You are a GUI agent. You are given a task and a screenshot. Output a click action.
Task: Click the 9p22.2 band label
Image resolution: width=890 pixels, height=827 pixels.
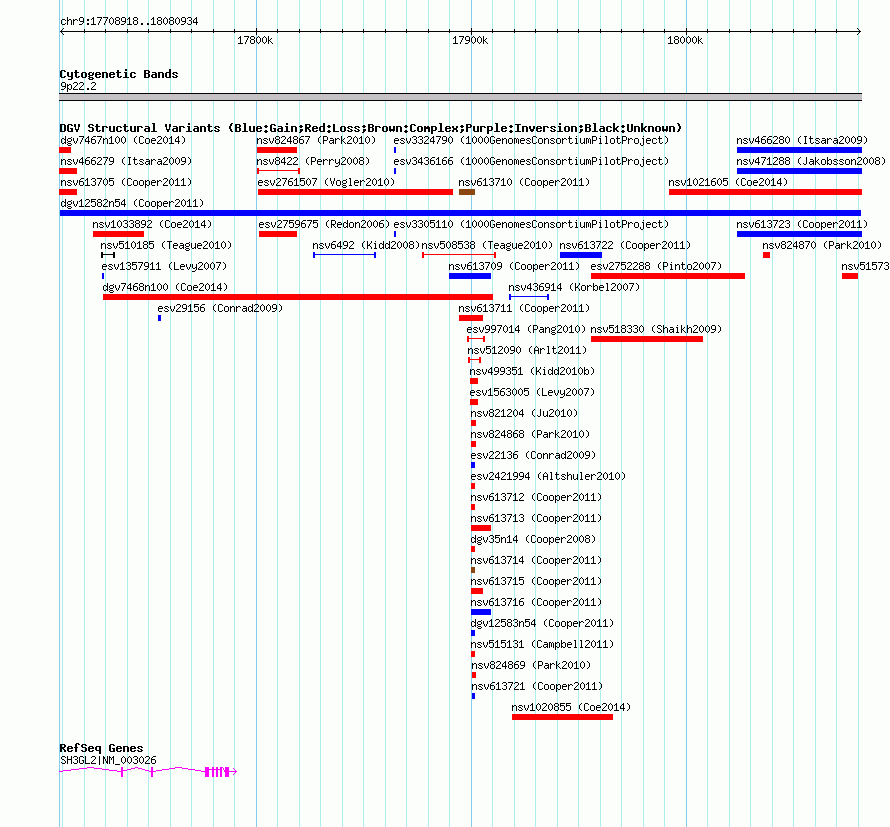pyautogui.click(x=78, y=86)
